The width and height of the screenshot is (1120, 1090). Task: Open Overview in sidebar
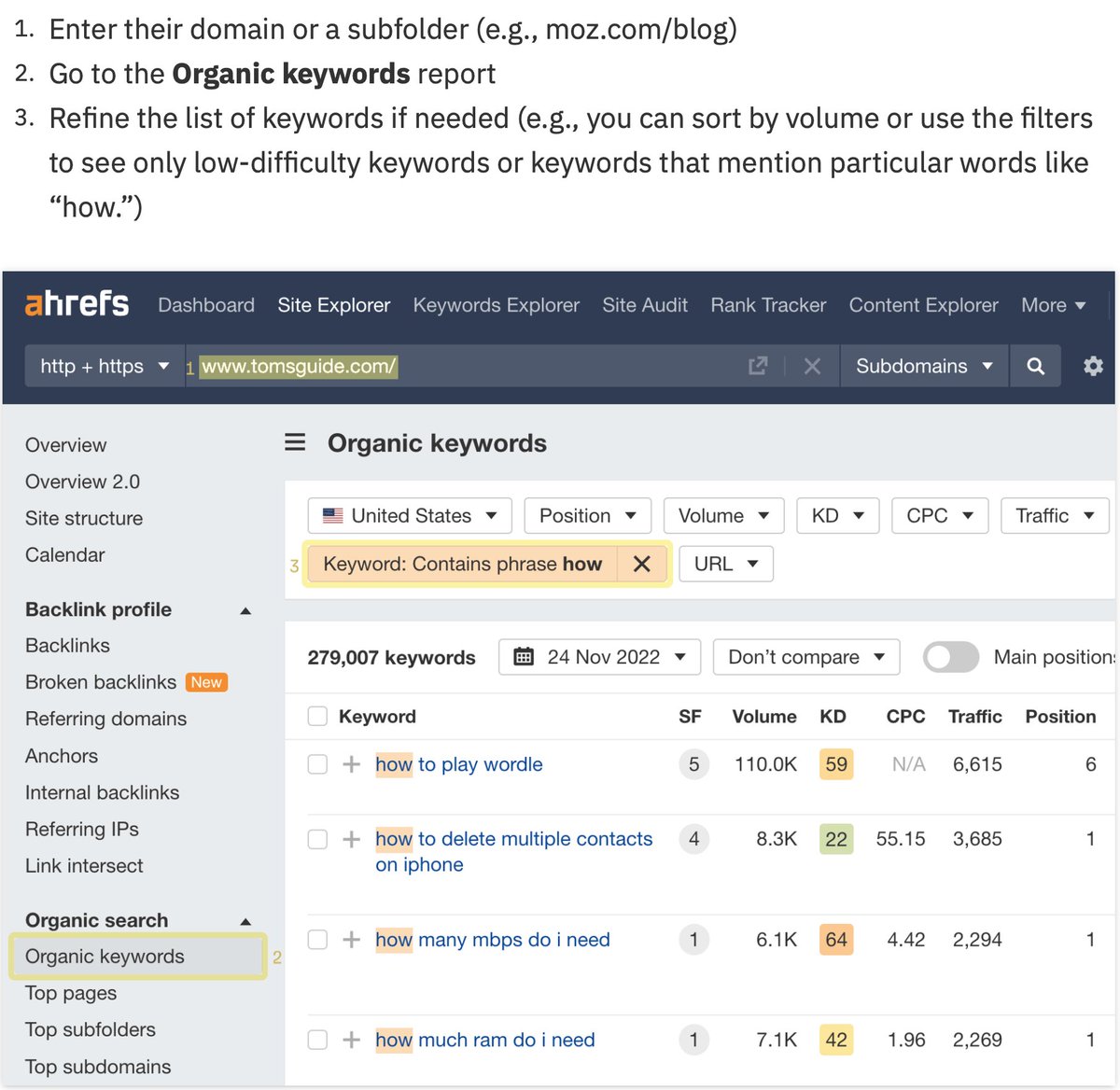point(66,445)
